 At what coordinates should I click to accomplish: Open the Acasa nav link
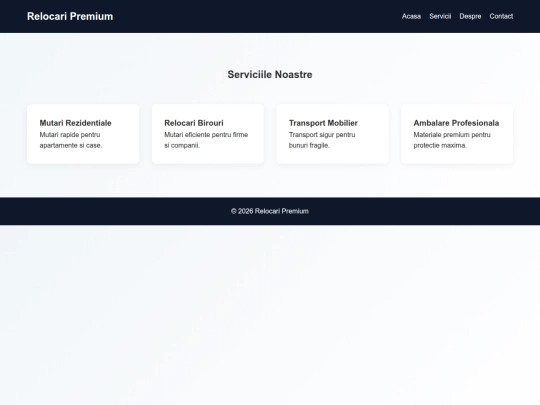[x=411, y=16]
